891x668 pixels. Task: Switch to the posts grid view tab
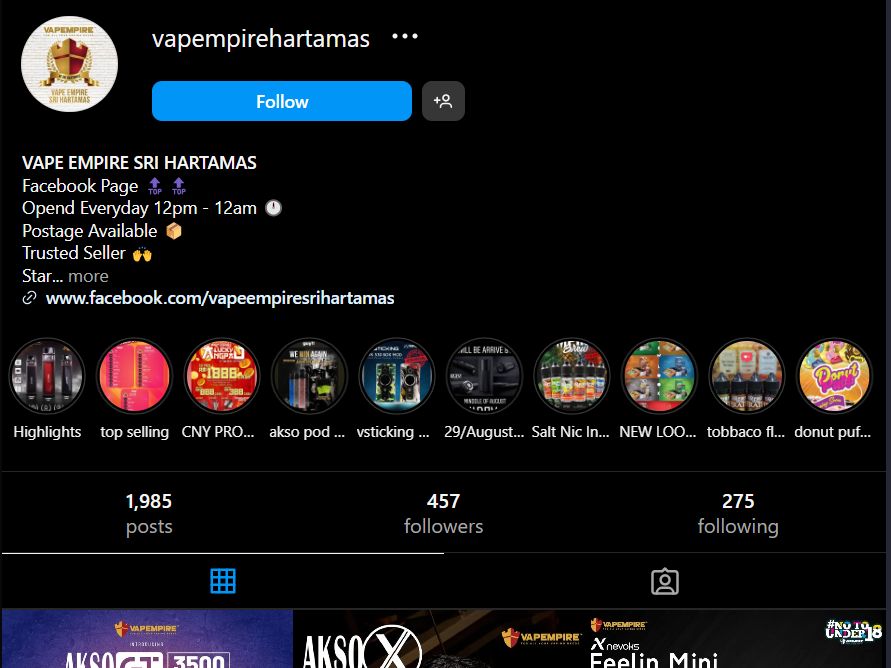[x=223, y=581]
